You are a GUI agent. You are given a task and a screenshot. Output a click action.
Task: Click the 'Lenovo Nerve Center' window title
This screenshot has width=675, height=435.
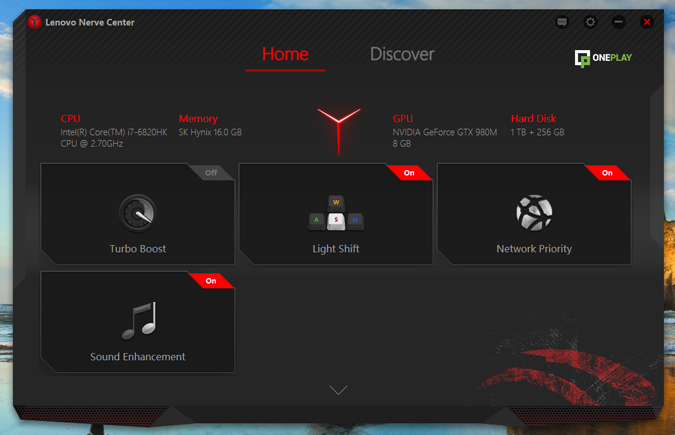pos(90,22)
